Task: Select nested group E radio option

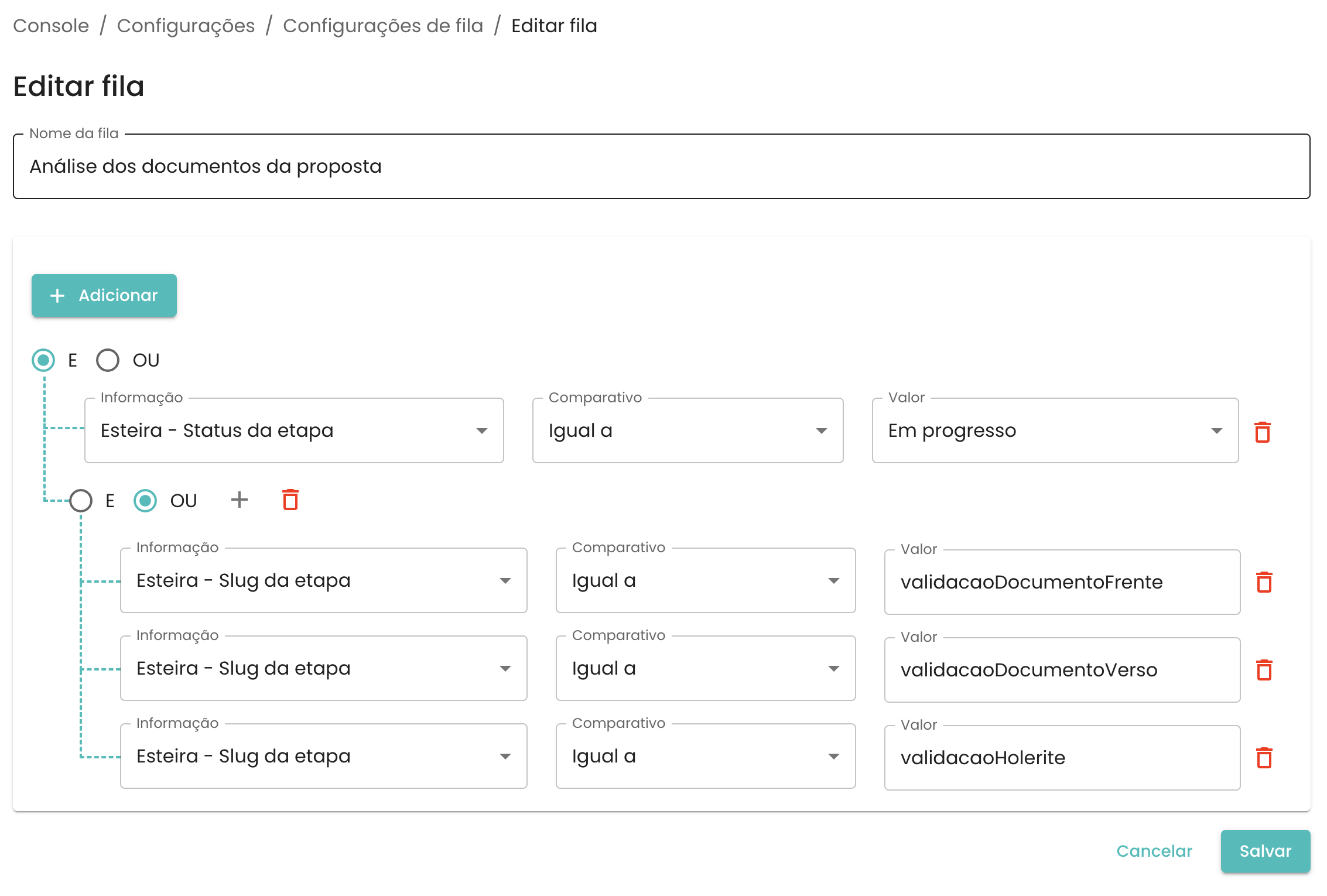Action: (81, 501)
